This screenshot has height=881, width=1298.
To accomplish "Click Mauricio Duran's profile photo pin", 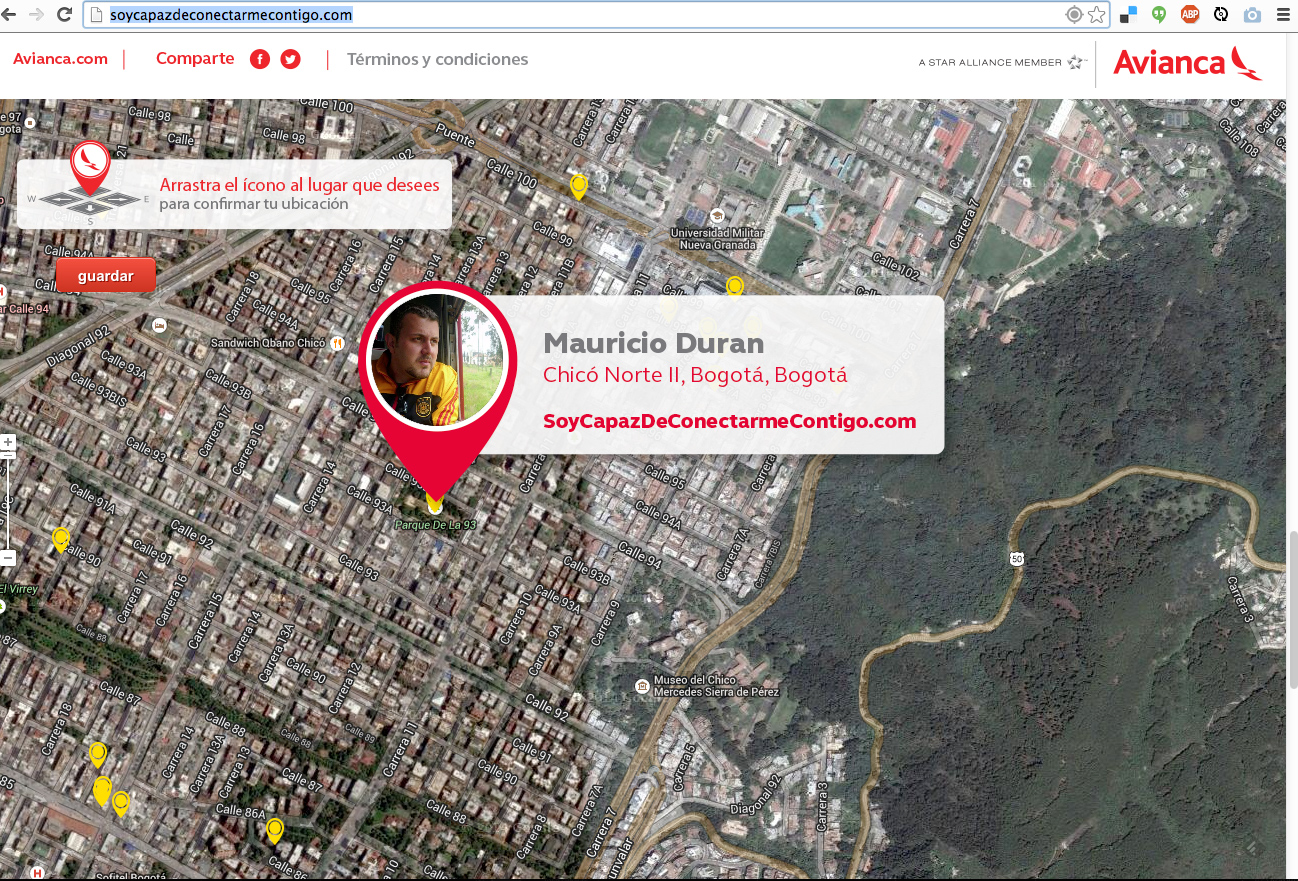I will tap(437, 361).
